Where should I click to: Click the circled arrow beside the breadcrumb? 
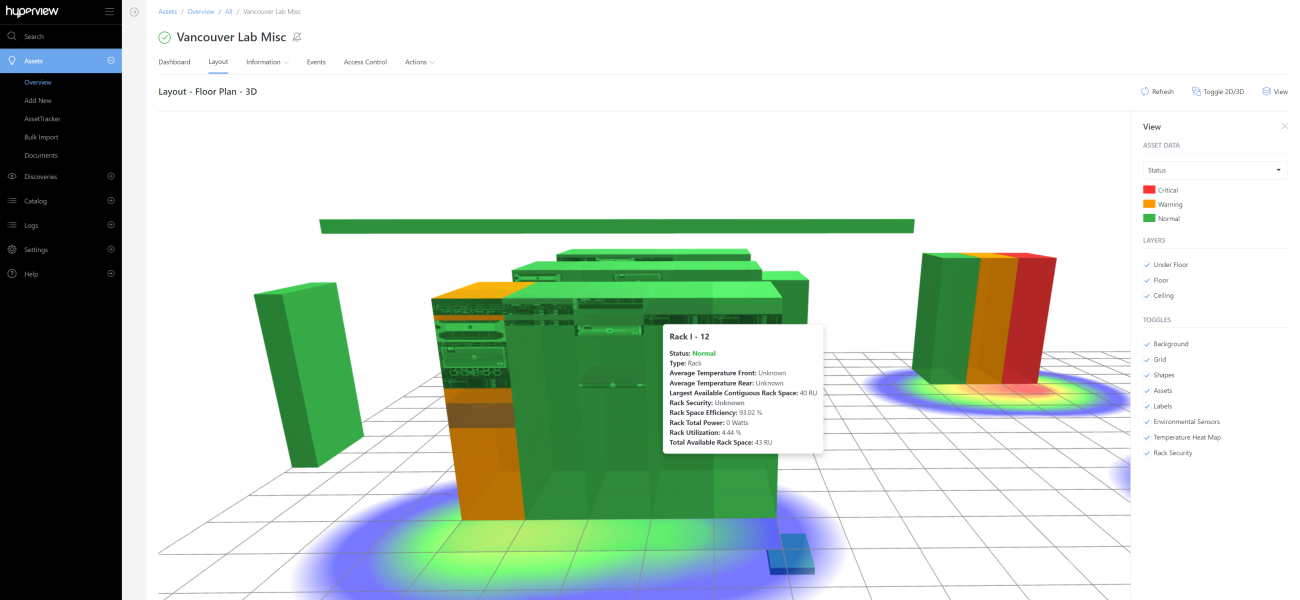(134, 11)
